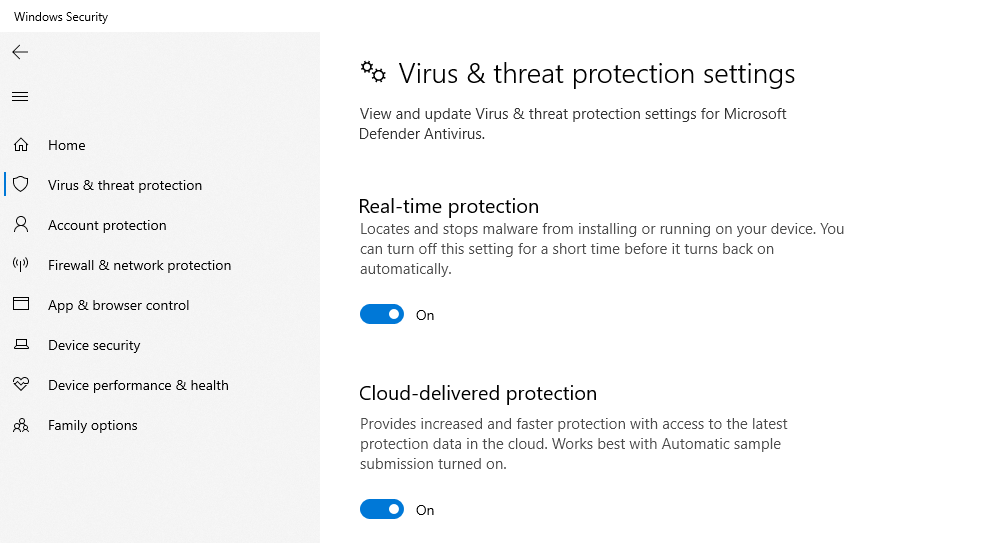Open the hamburger navigation menu
This screenshot has width=997, height=543.
click(20, 97)
